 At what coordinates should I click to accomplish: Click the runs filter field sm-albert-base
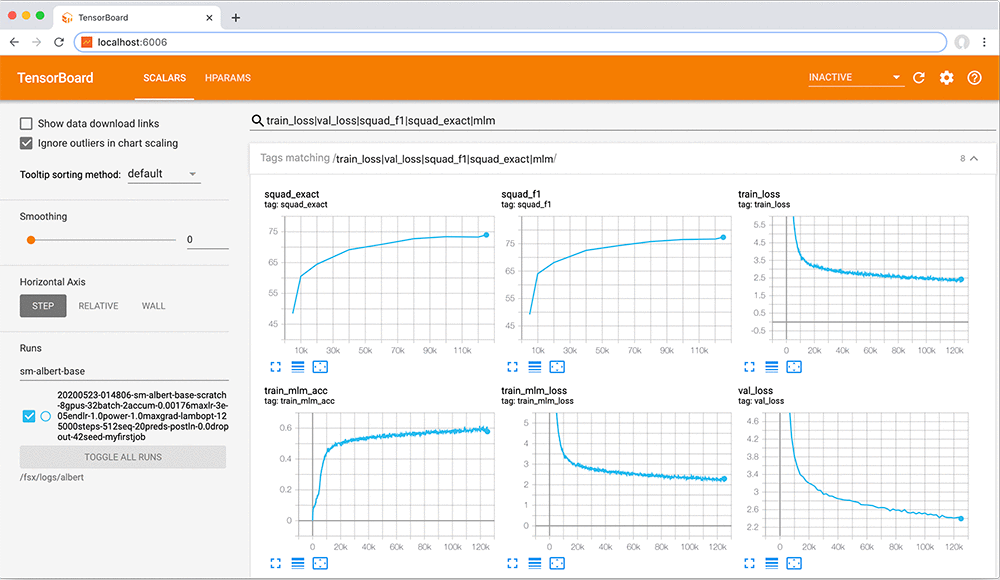point(124,371)
